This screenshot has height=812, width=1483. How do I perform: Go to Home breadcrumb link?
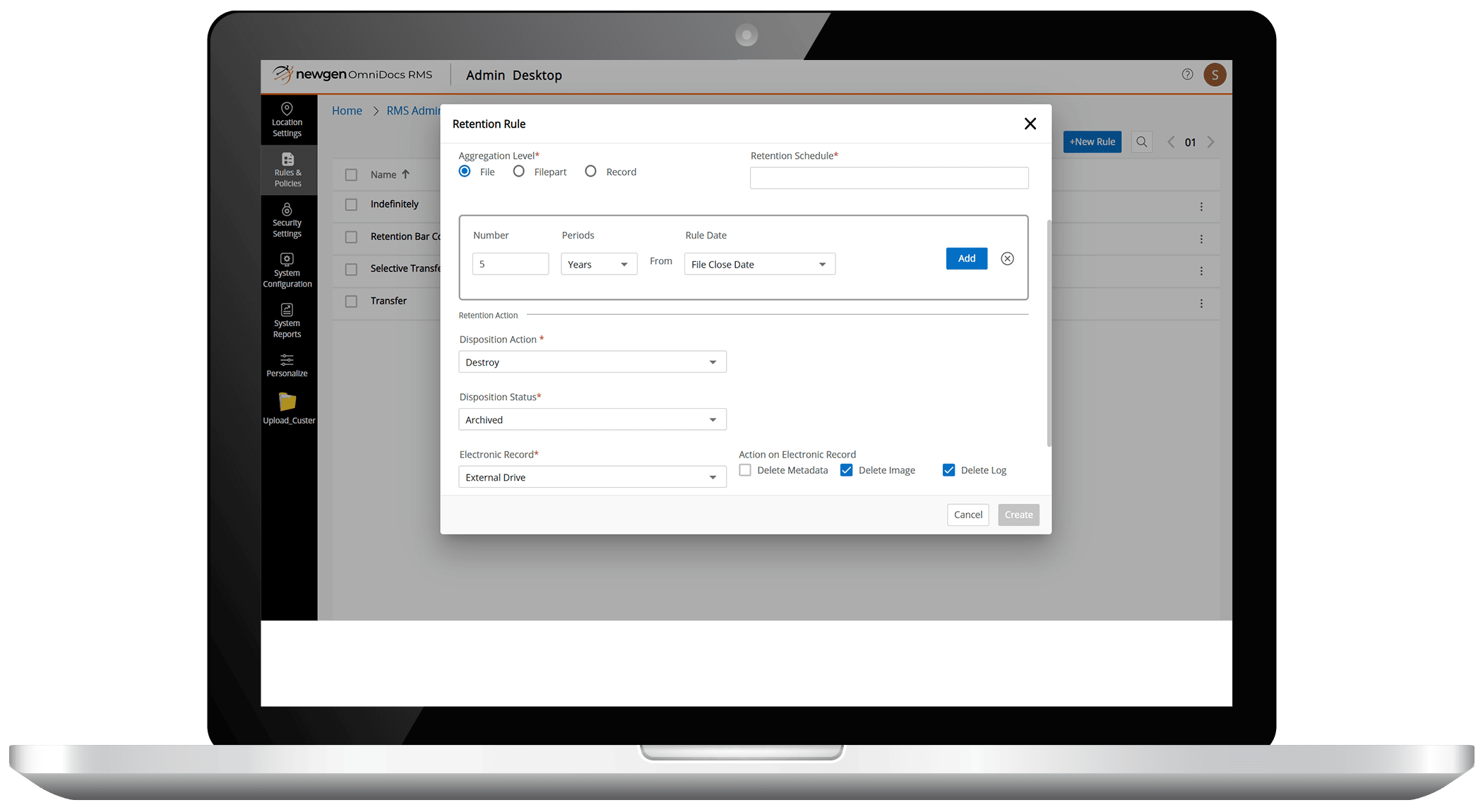tap(347, 111)
